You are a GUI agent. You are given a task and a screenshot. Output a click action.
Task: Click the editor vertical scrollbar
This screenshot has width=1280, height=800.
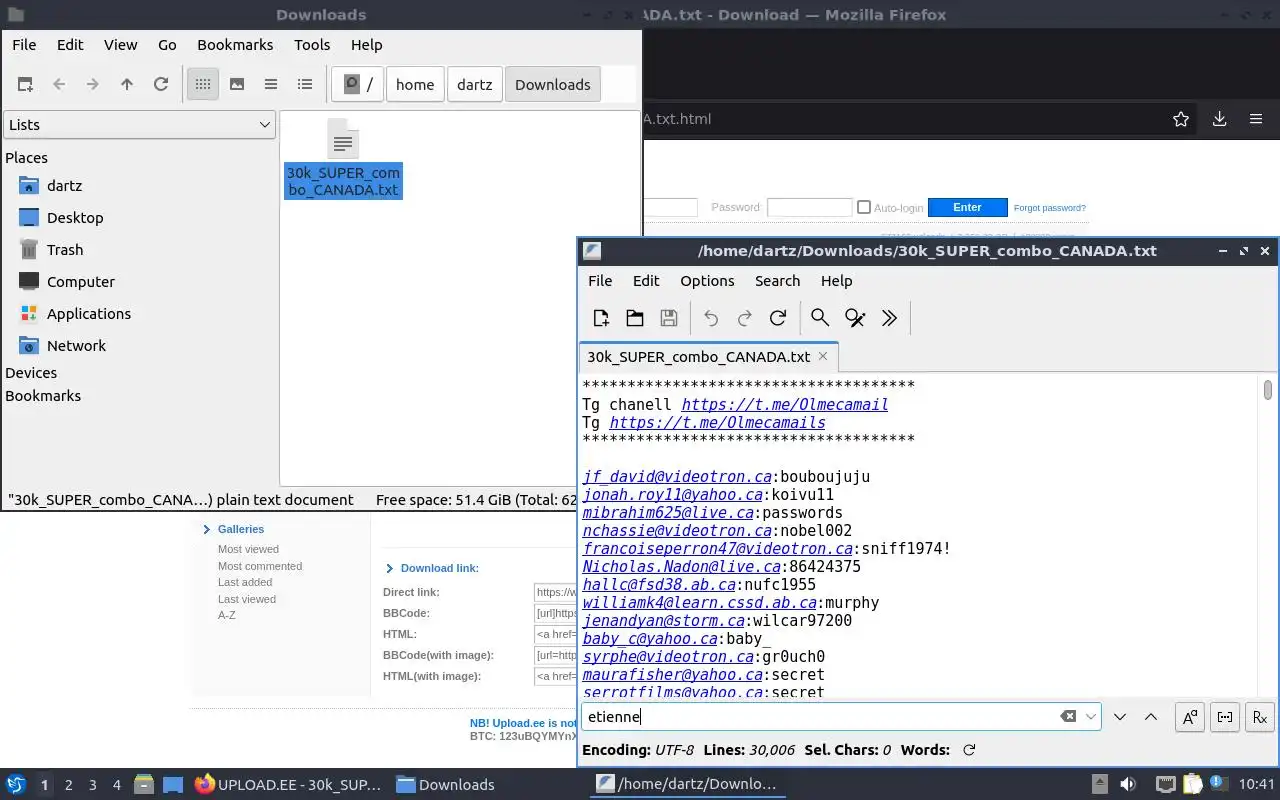click(1268, 389)
